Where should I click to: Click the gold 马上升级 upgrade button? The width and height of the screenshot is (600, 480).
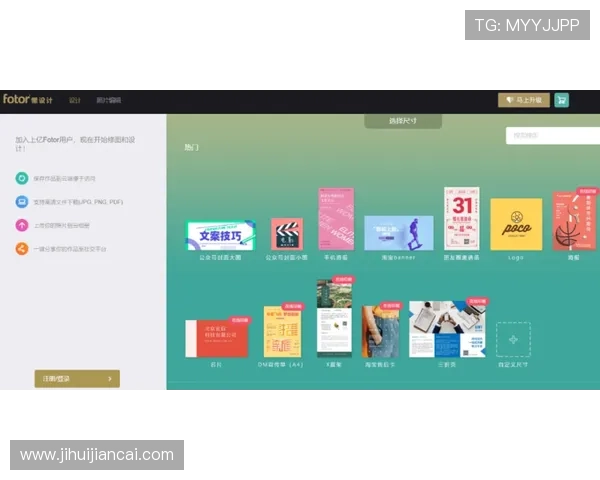click(x=523, y=100)
